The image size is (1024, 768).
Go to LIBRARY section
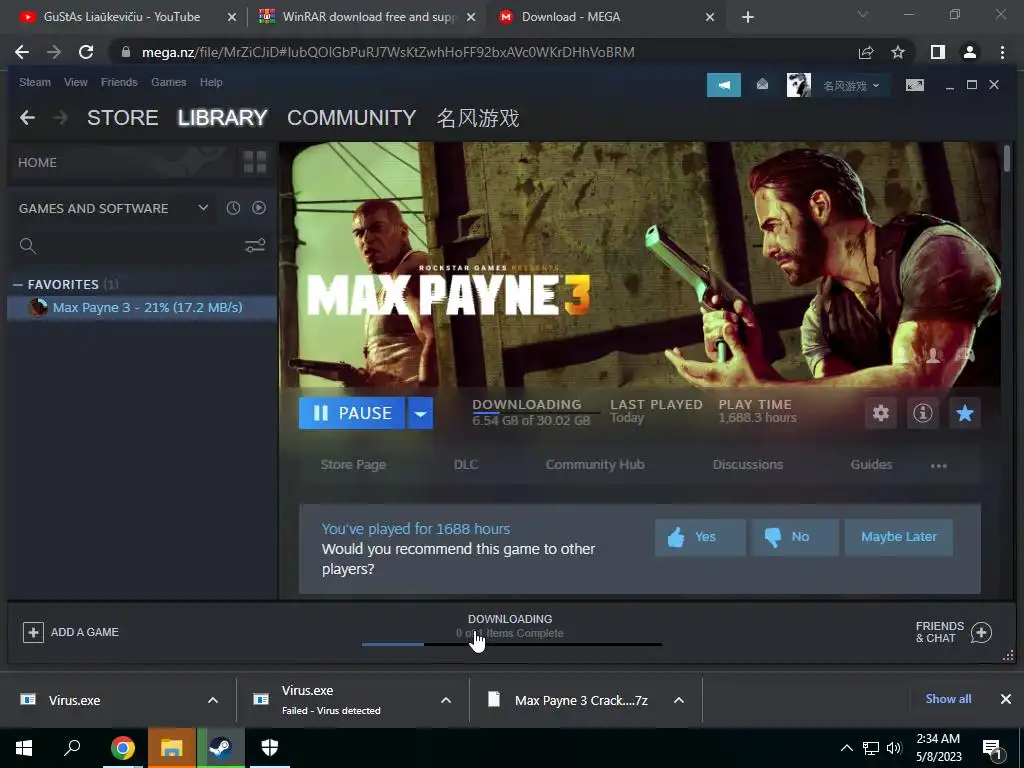click(x=223, y=118)
